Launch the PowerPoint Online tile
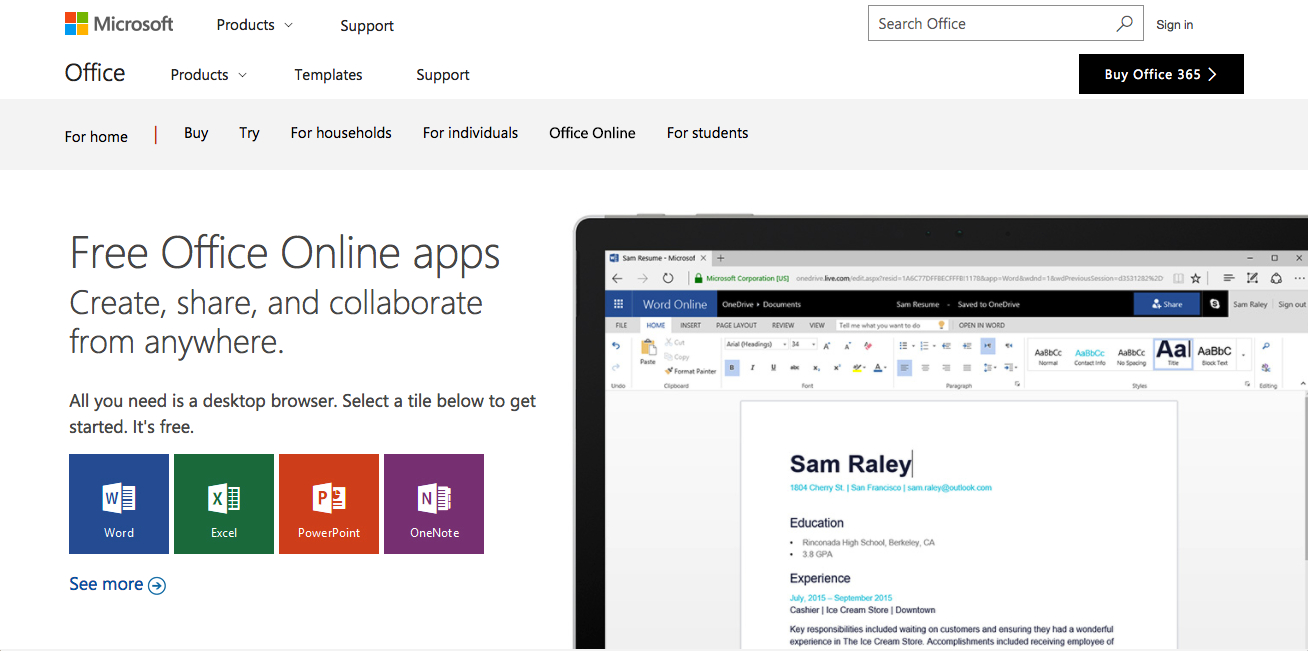This screenshot has width=1308, height=651. click(x=329, y=504)
